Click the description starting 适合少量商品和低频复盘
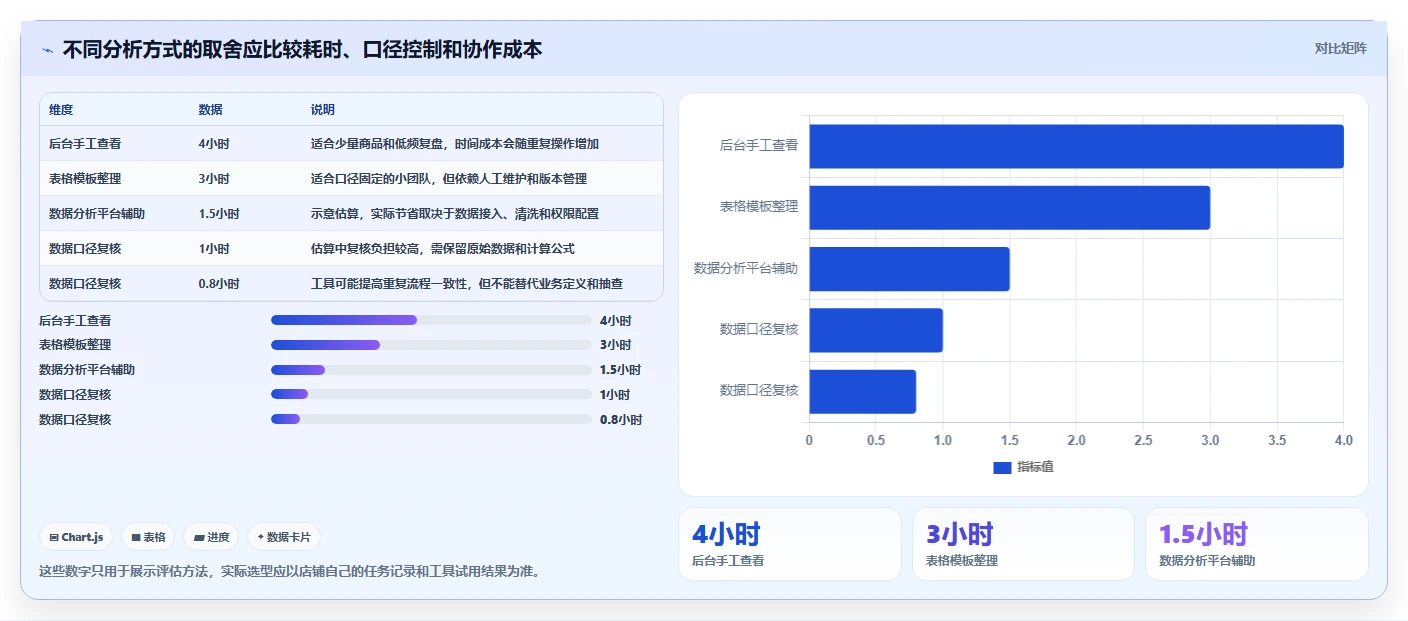1408x621 pixels. pos(455,144)
